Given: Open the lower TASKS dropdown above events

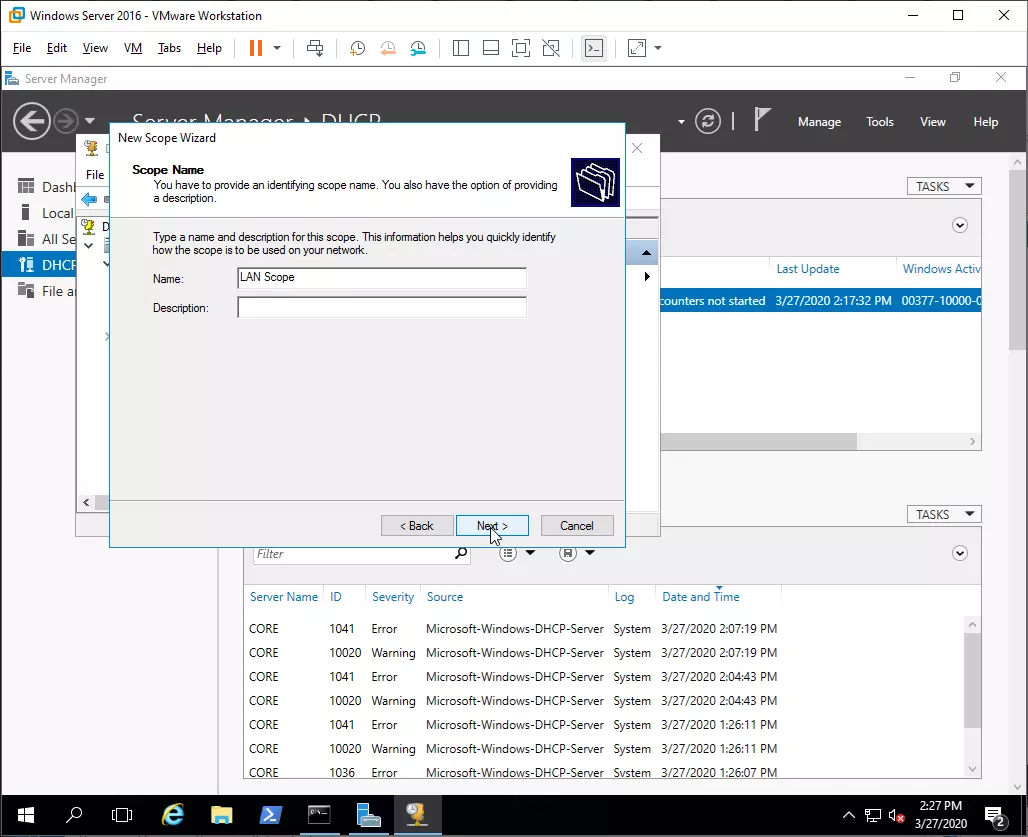Looking at the screenshot, I should click(944, 514).
